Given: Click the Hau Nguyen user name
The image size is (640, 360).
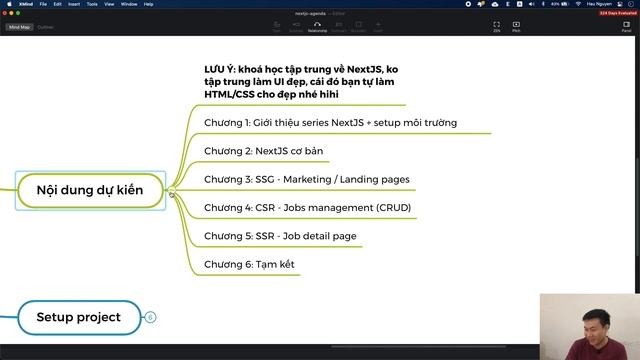Looking at the screenshot, I should point(599,4).
